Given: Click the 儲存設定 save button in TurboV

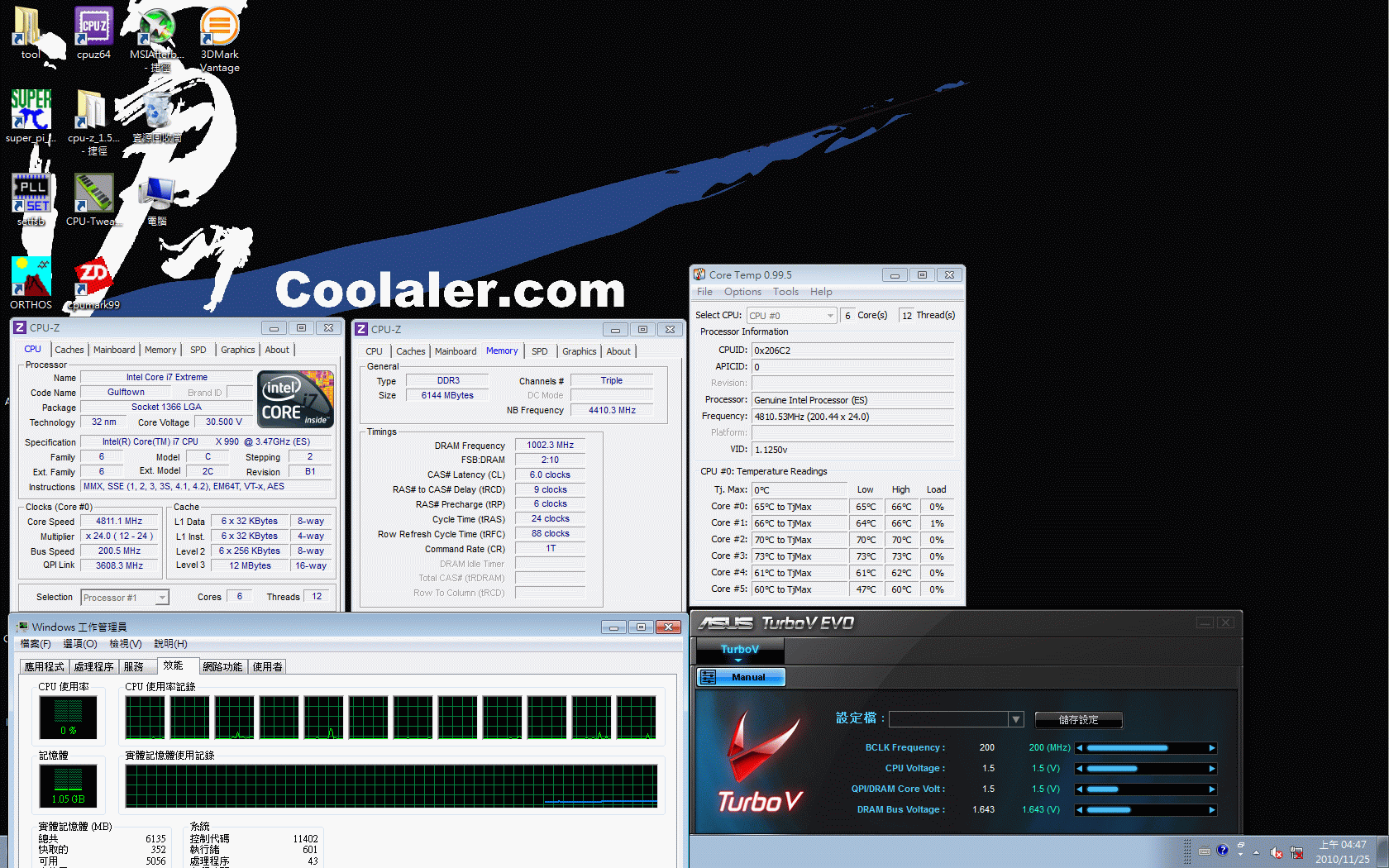Looking at the screenshot, I should click(1078, 720).
